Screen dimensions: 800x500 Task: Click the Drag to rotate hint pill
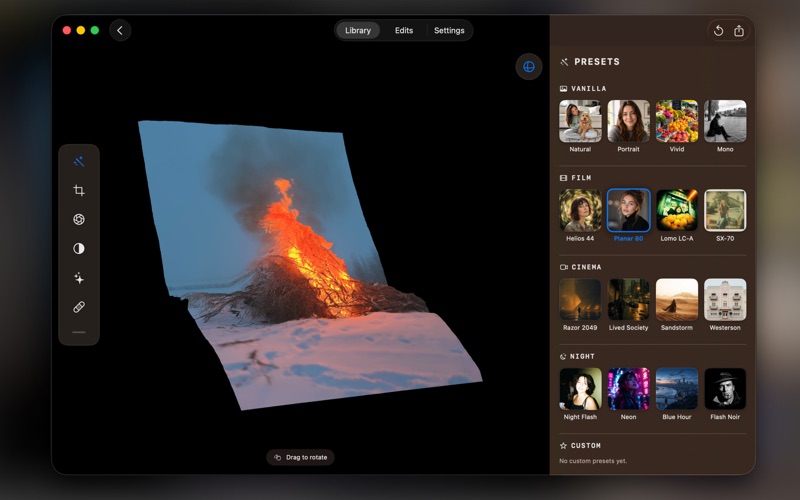301,457
